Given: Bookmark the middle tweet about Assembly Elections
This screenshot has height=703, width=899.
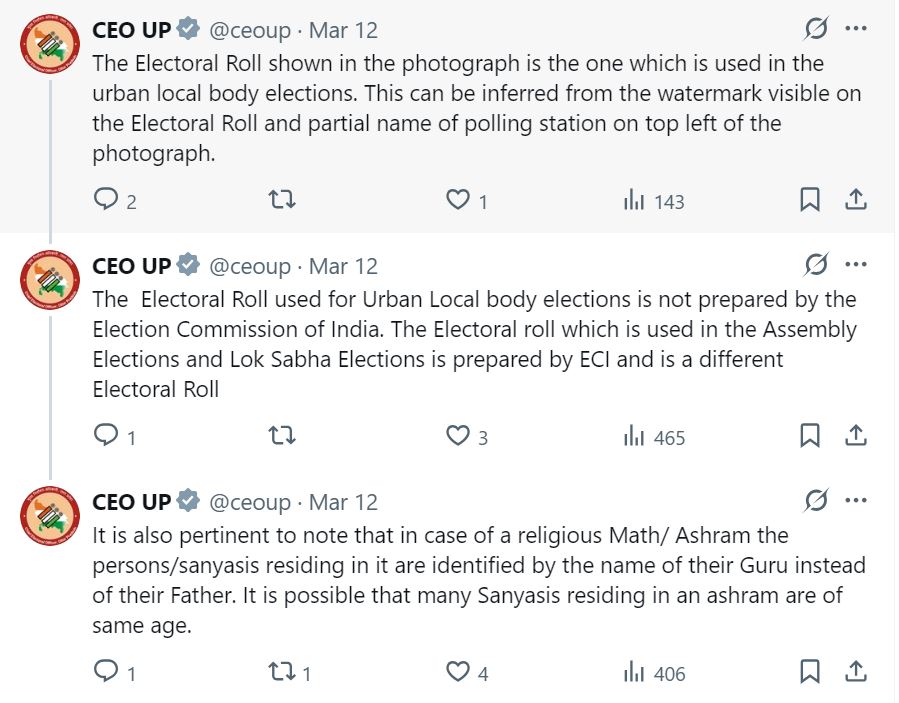Looking at the screenshot, I should 810,435.
